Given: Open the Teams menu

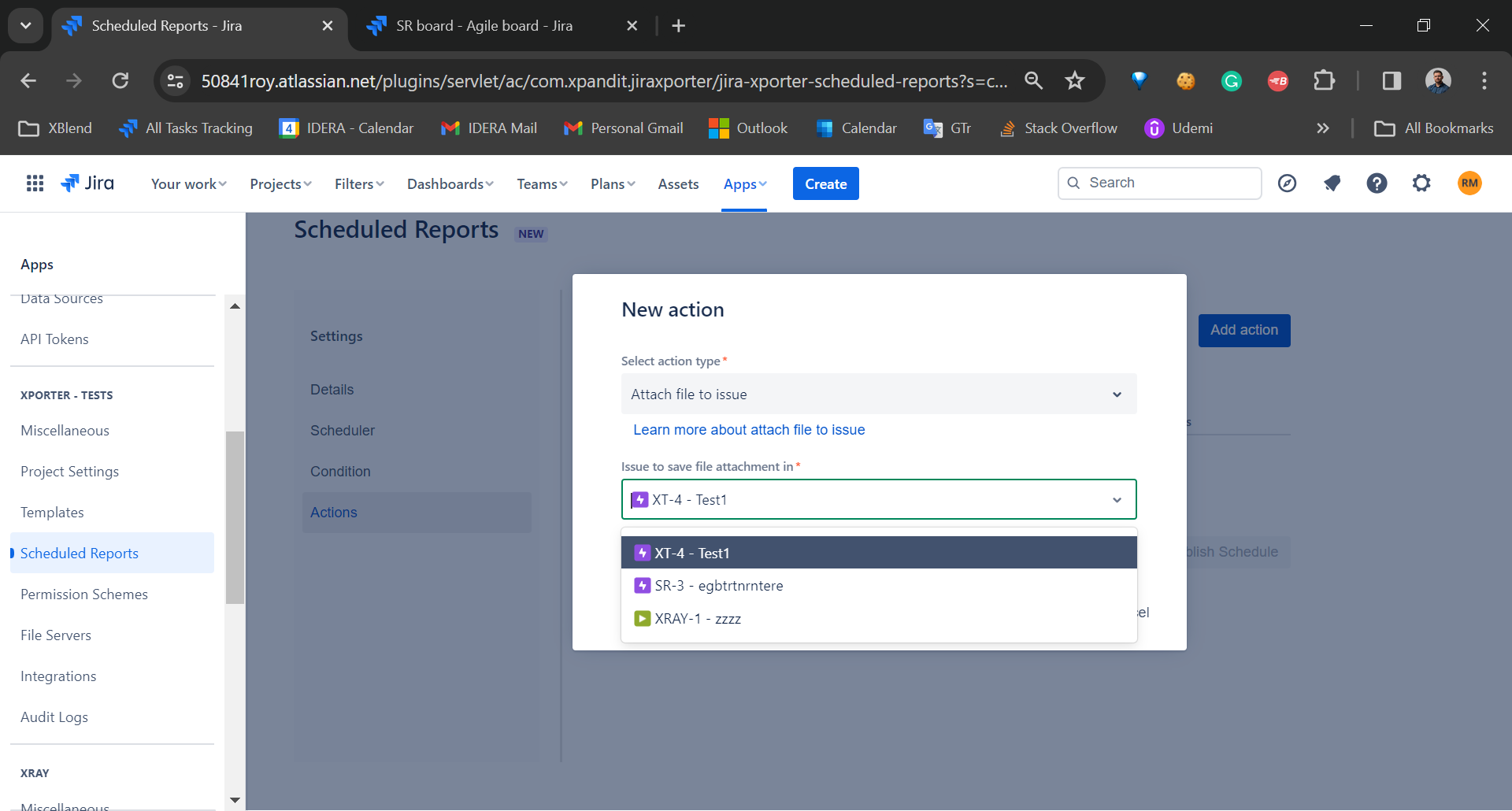Looking at the screenshot, I should coord(541,183).
